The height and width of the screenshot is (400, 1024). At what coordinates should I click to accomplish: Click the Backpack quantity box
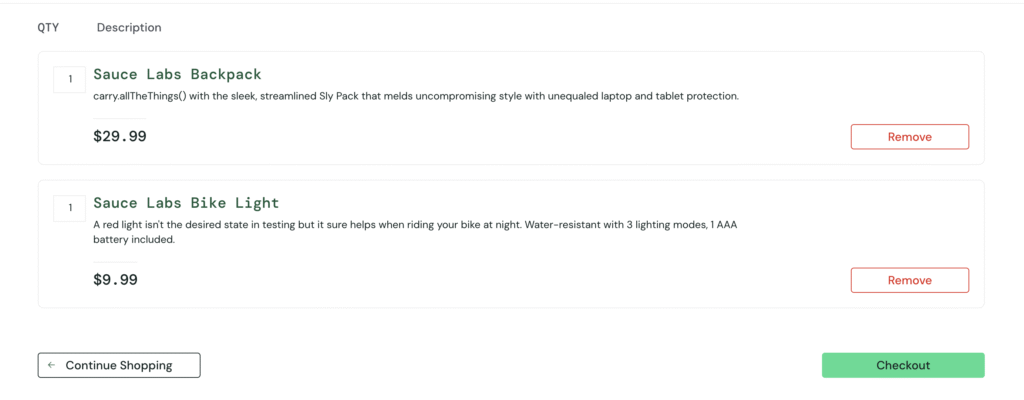(x=70, y=80)
